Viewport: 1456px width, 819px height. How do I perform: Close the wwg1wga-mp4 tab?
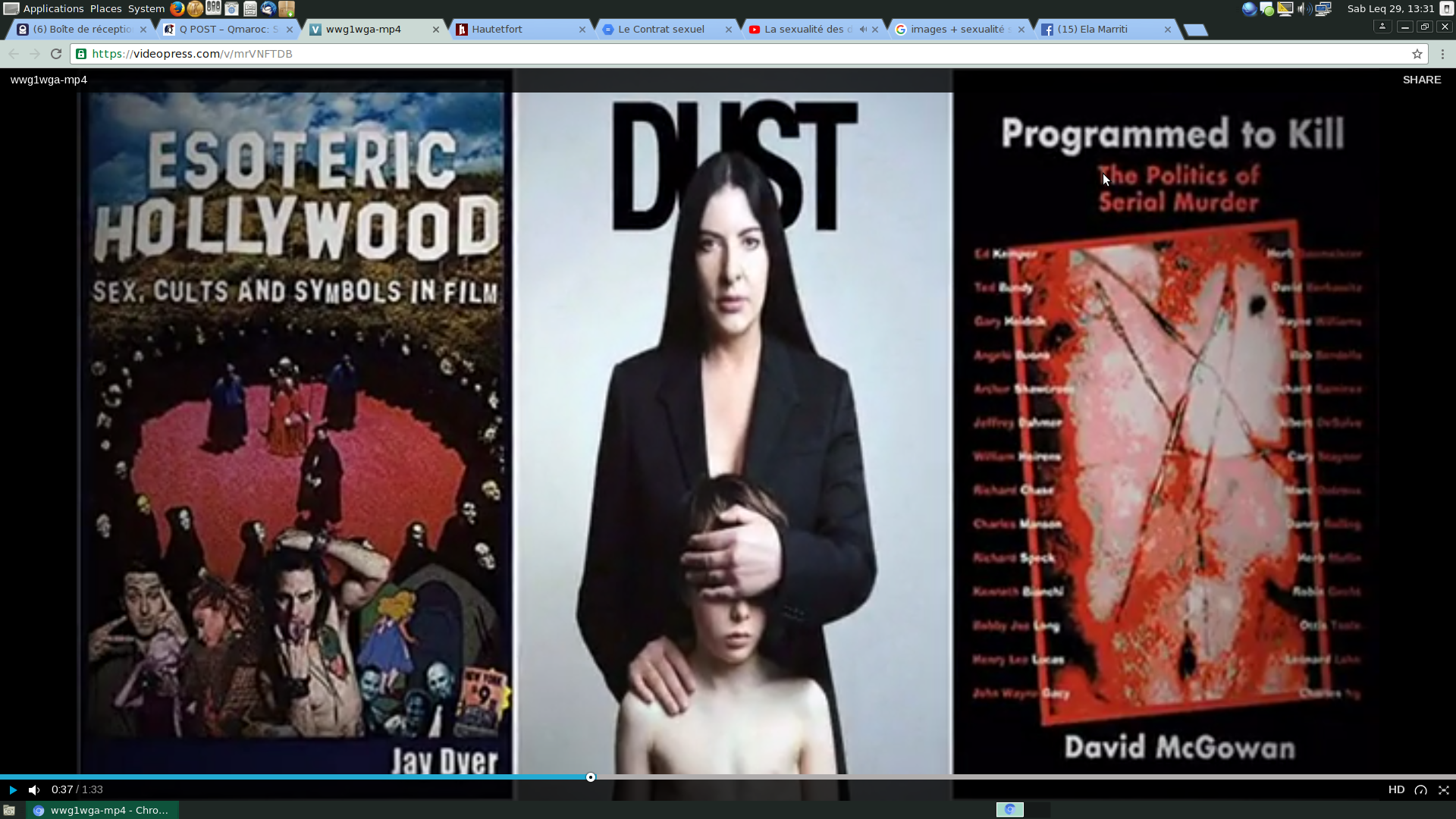click(436, 30)
